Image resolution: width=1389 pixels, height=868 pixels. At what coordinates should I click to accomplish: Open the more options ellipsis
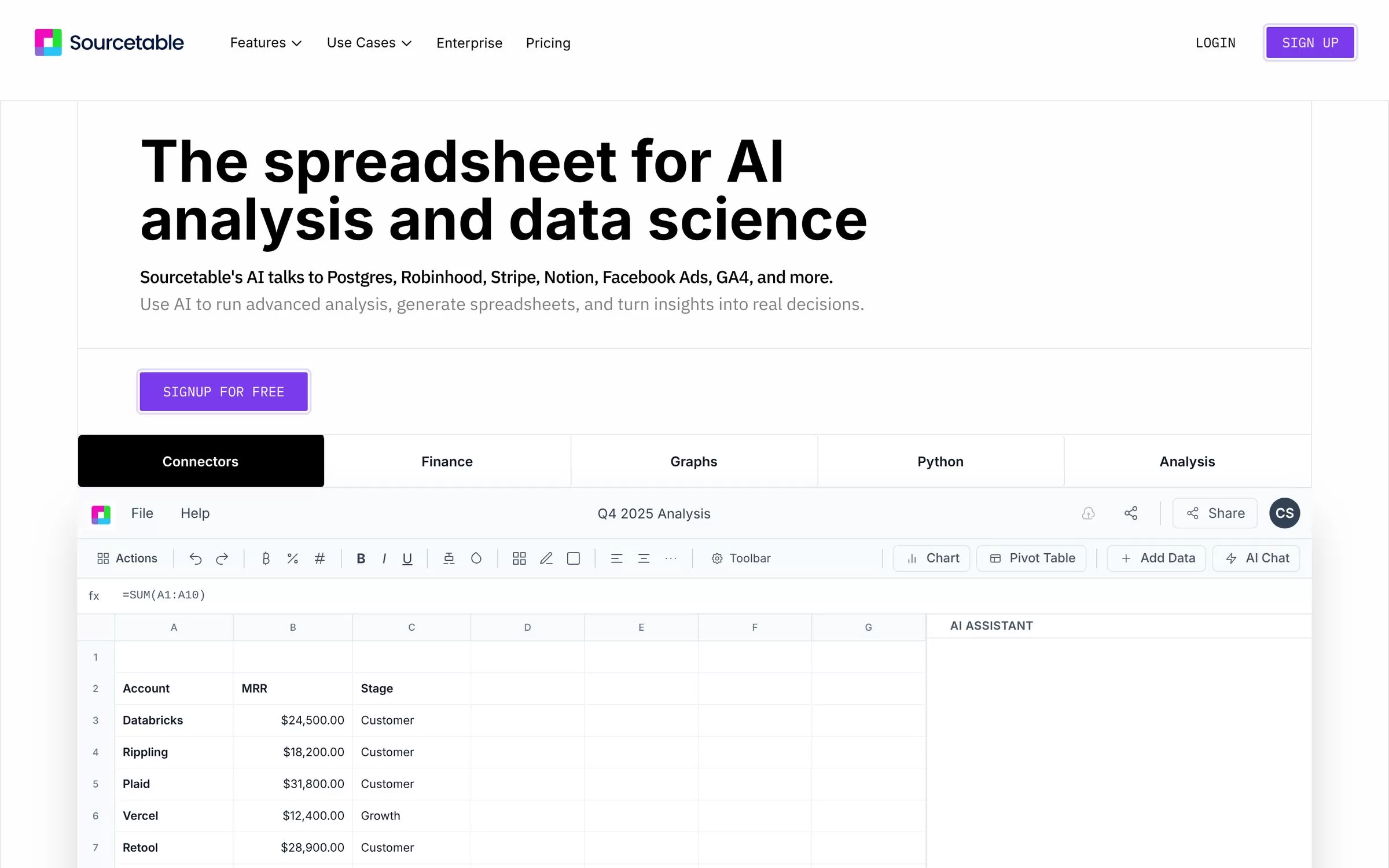[671, 558]
